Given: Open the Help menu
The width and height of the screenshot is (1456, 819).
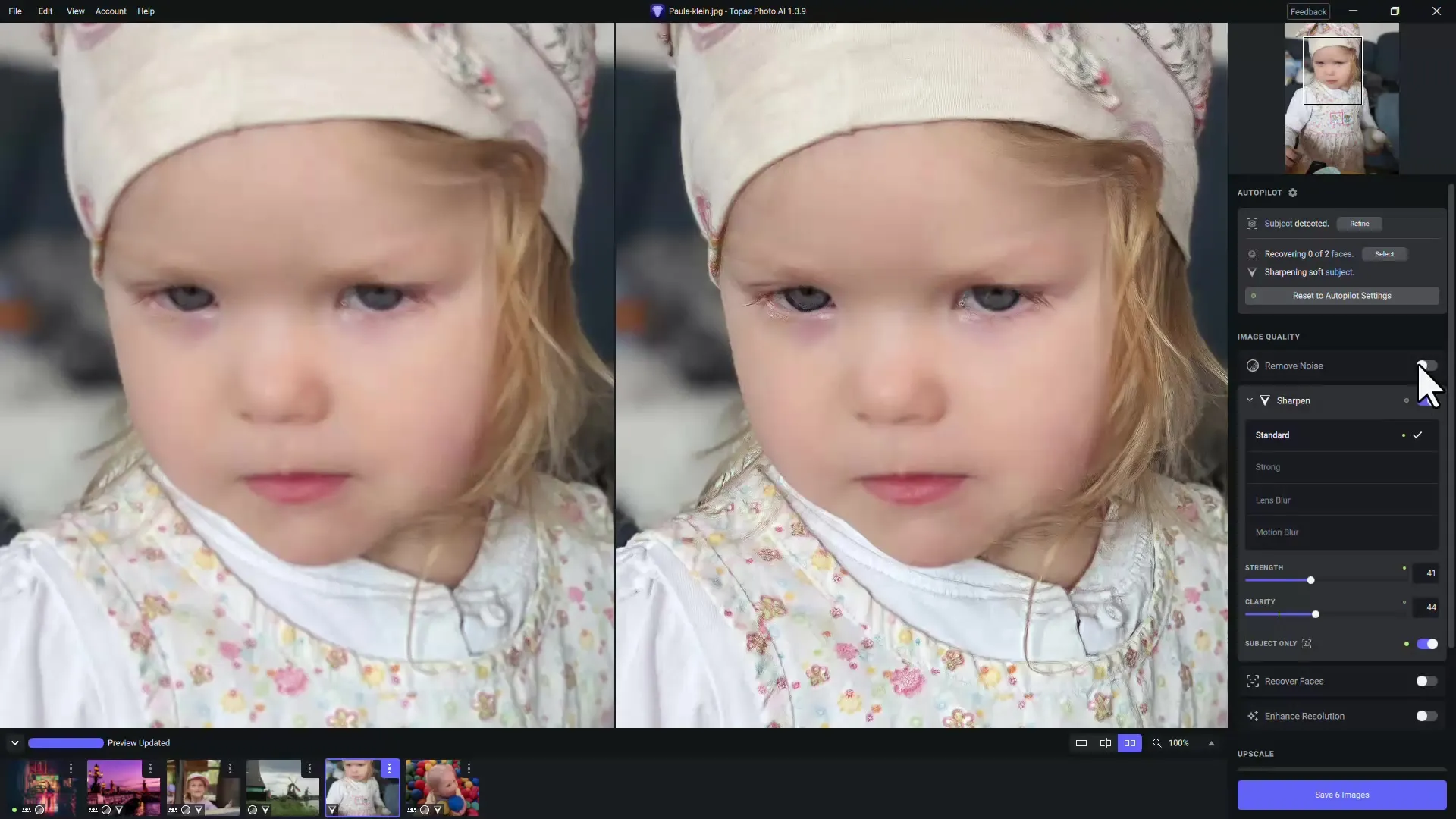Looking at the screenshot, I should [x=146, y=11].
